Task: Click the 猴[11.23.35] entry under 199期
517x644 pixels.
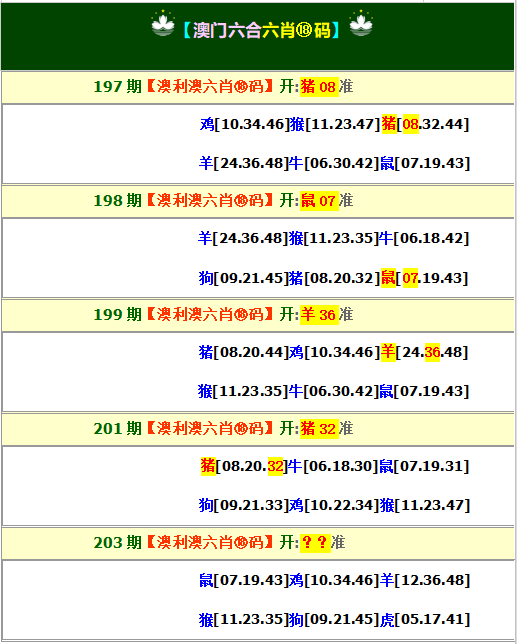Action: 243,391
